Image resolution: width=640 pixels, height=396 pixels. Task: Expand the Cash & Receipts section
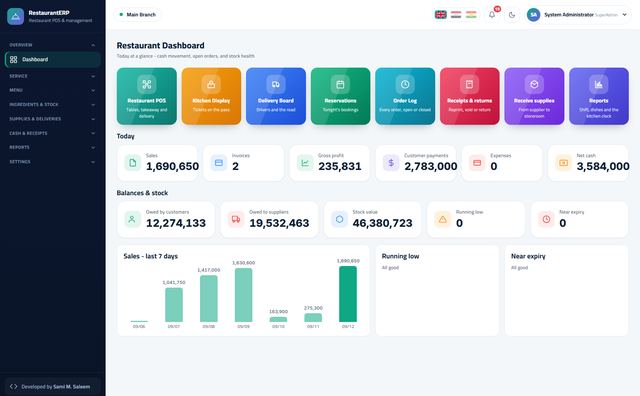[x=52, y=133]
